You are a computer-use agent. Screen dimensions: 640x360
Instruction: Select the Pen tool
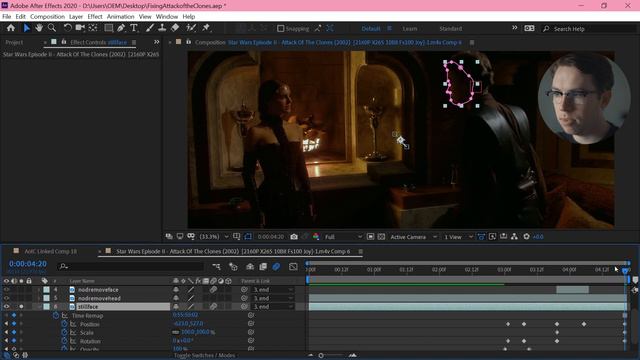pyautogui.click(x=121, y=28)
